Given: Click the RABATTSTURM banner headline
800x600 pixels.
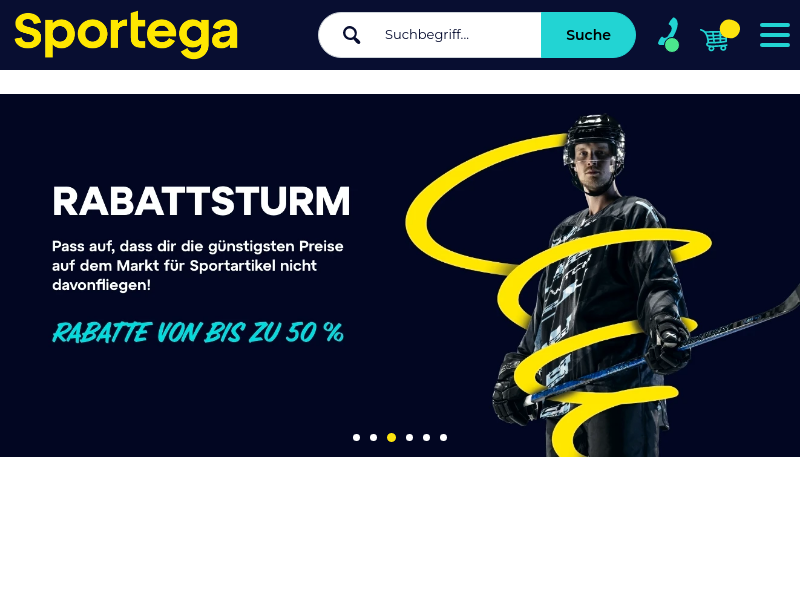Looking at the screenshot, I should (x=201, y=202).
